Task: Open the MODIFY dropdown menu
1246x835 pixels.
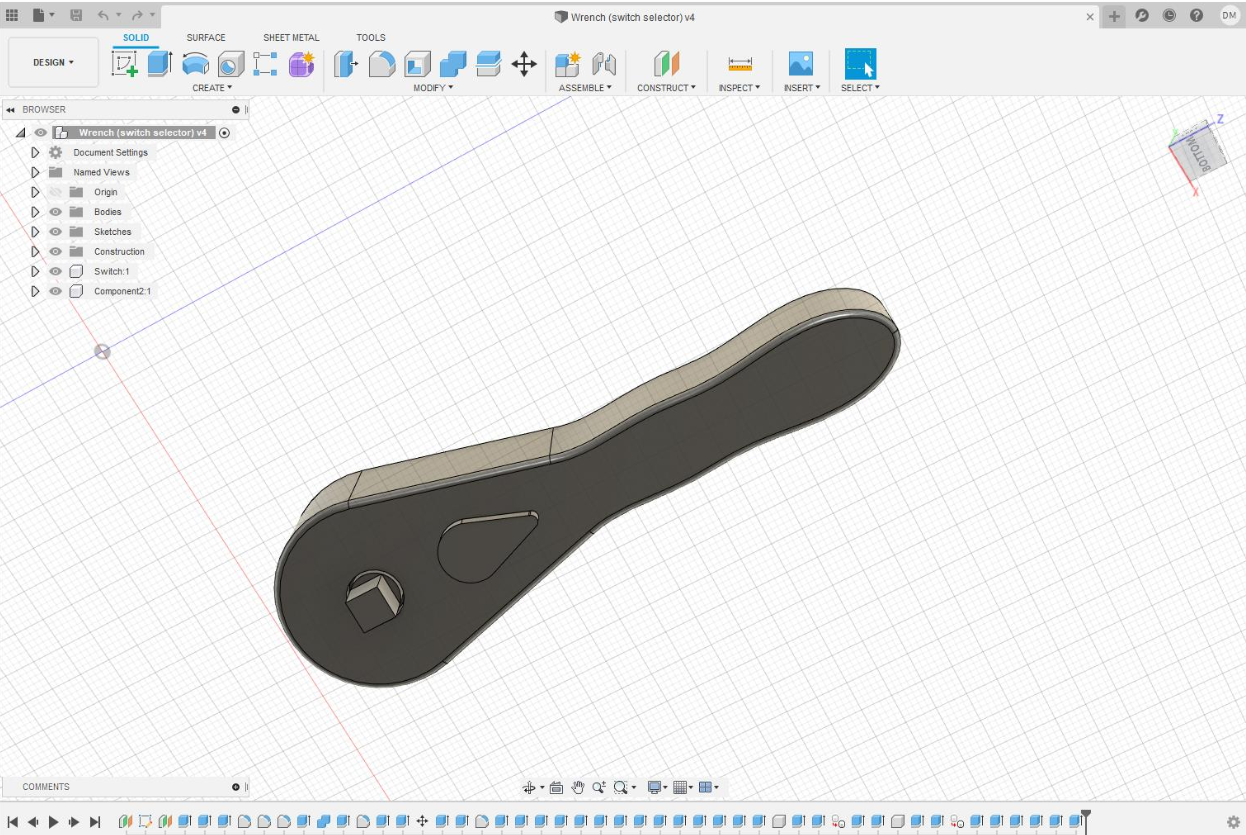Action: [433, 88]
